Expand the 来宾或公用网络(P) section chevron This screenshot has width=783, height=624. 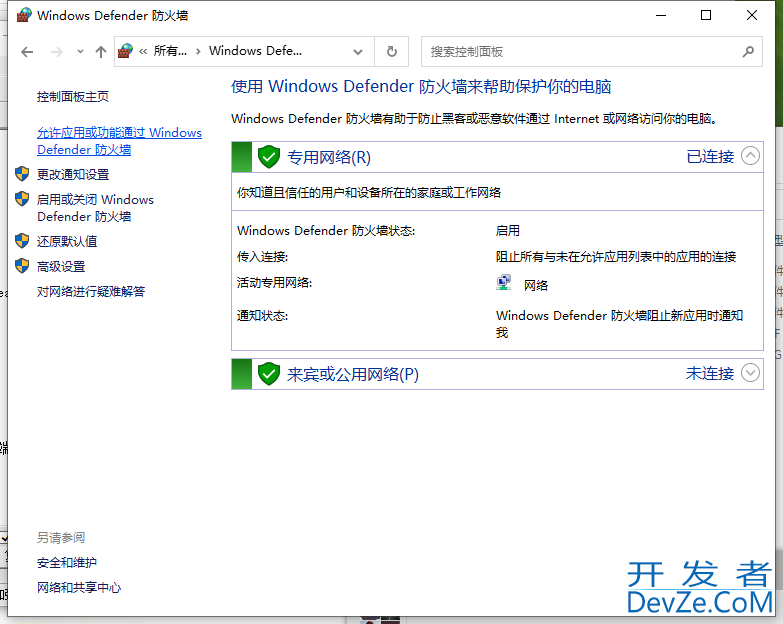750,373
